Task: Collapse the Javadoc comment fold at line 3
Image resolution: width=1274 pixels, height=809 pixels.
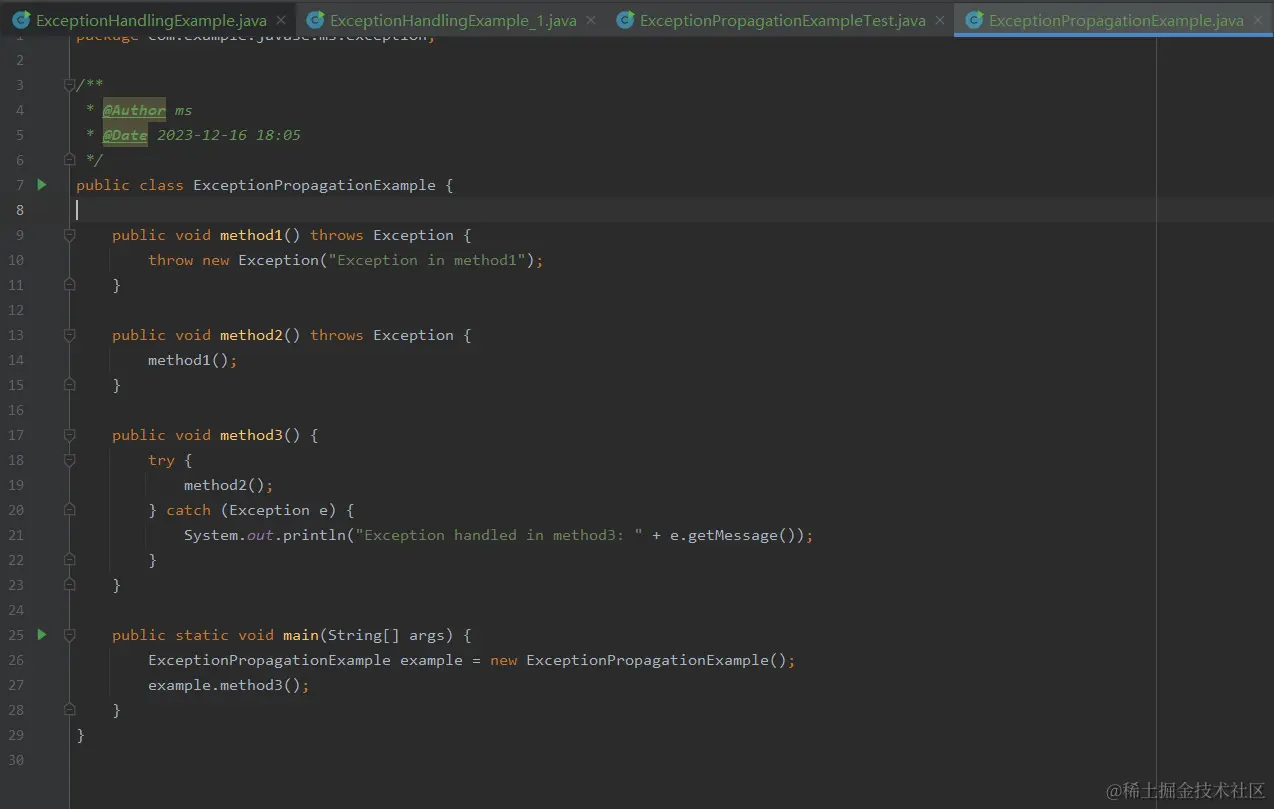Action: click(x=69, y=85)
